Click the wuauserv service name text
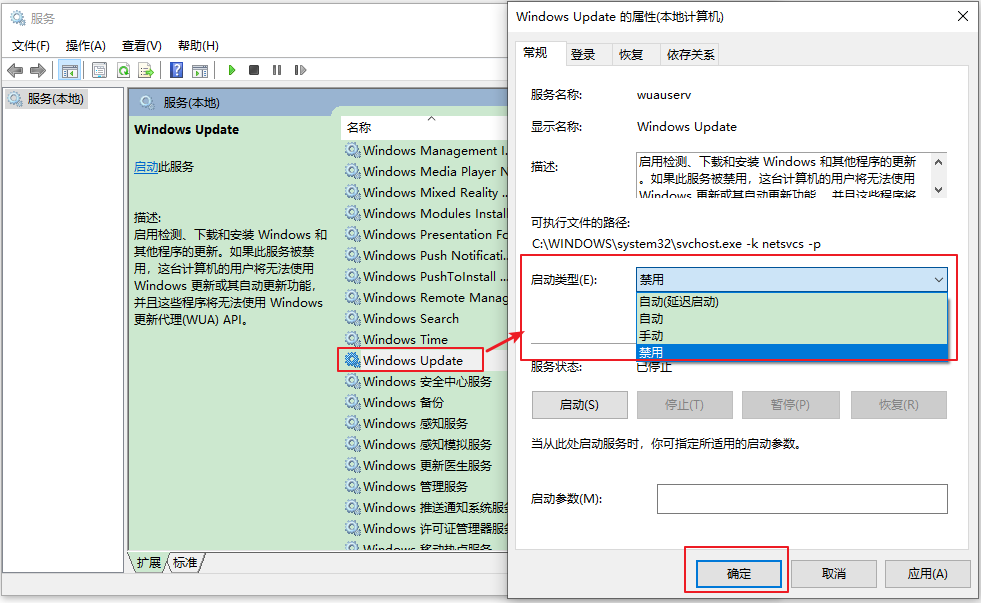Screen dimensions: 981x603 click(x=664, y=95)
